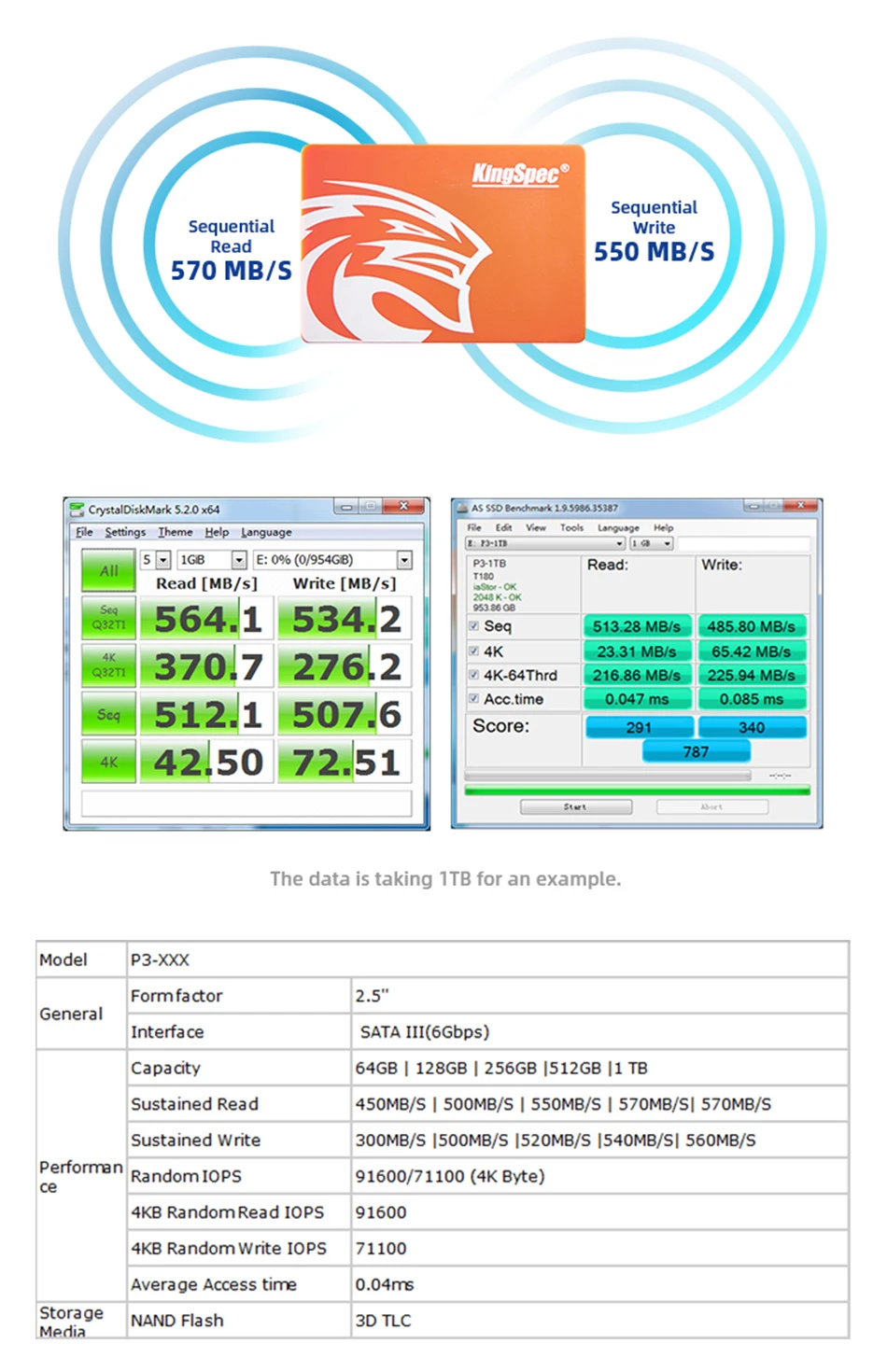Open Edit menu in AS SSD Benchmark

click(504, 527)
